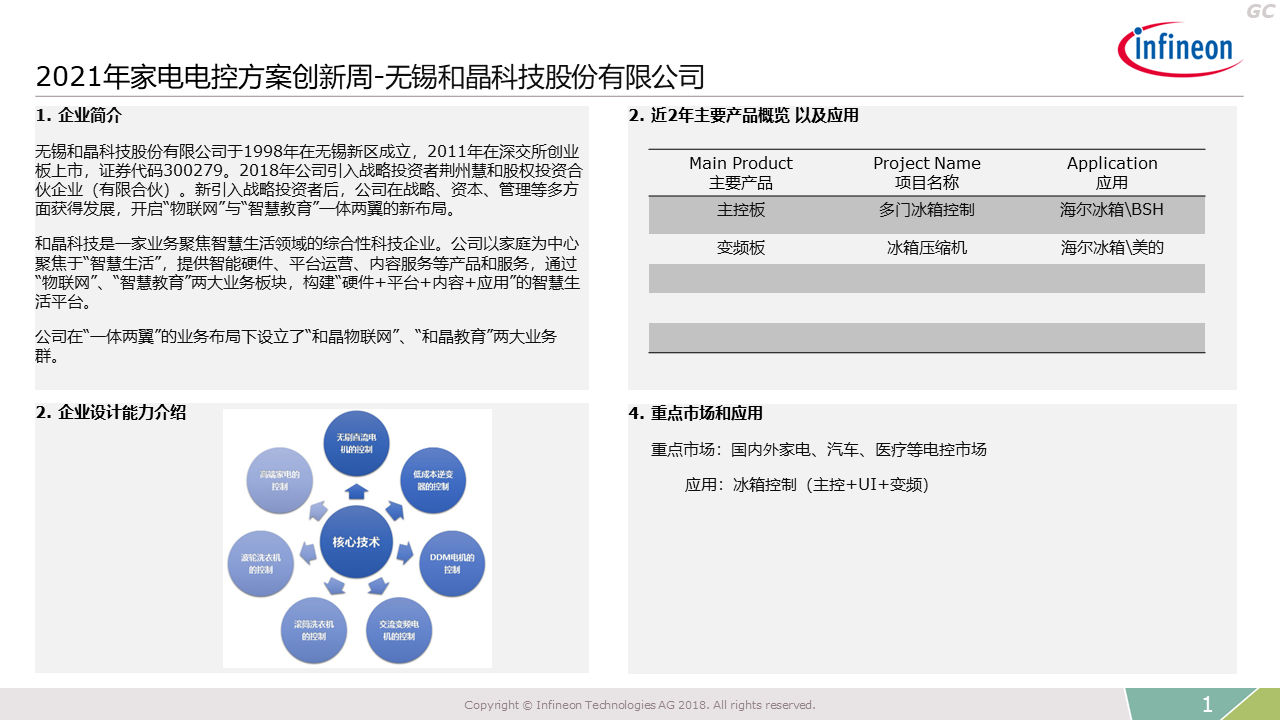
Task: Select the 变频板 table cell
Action: click(741, 248)
